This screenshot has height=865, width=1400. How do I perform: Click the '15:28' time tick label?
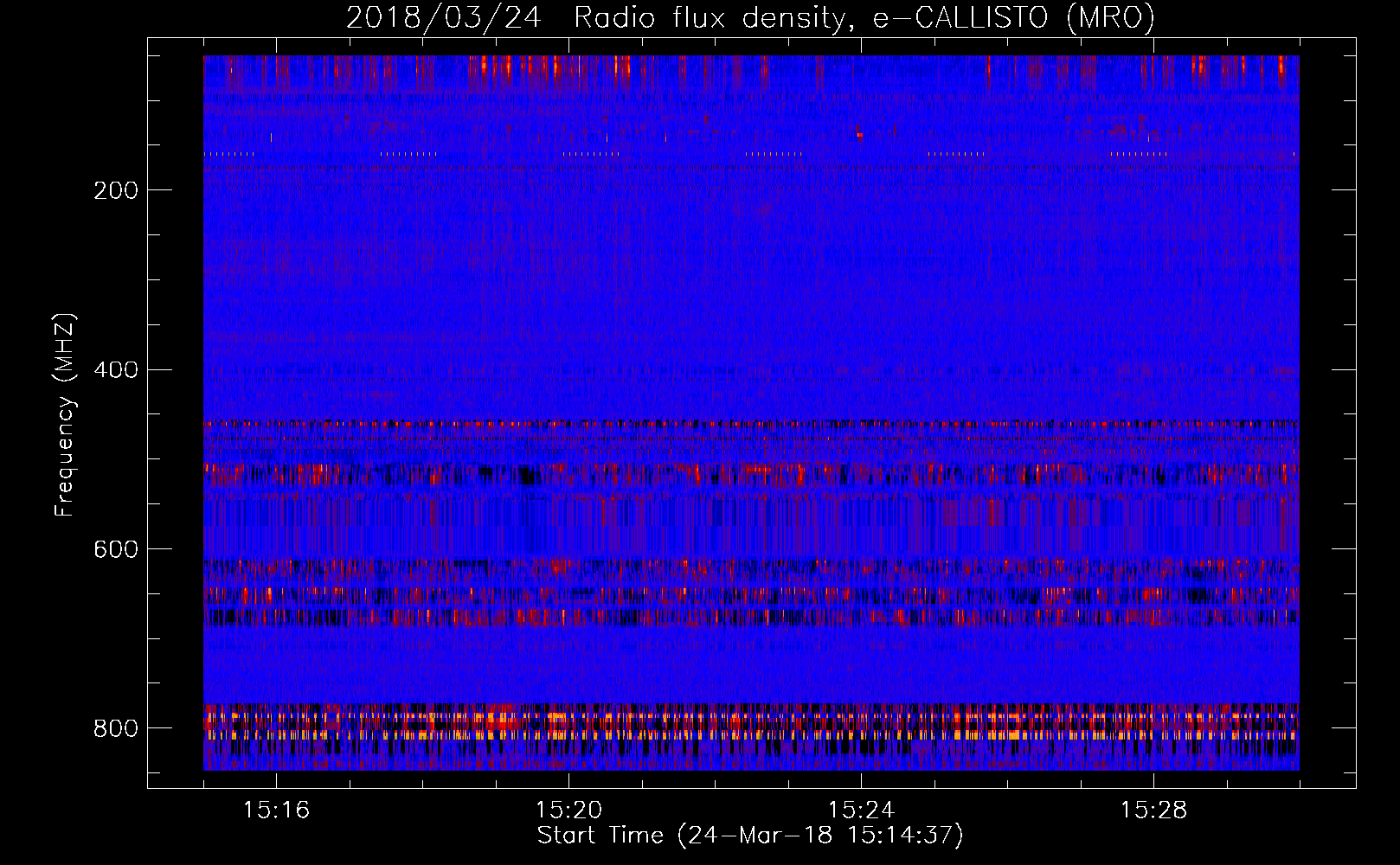[1153, 810]
